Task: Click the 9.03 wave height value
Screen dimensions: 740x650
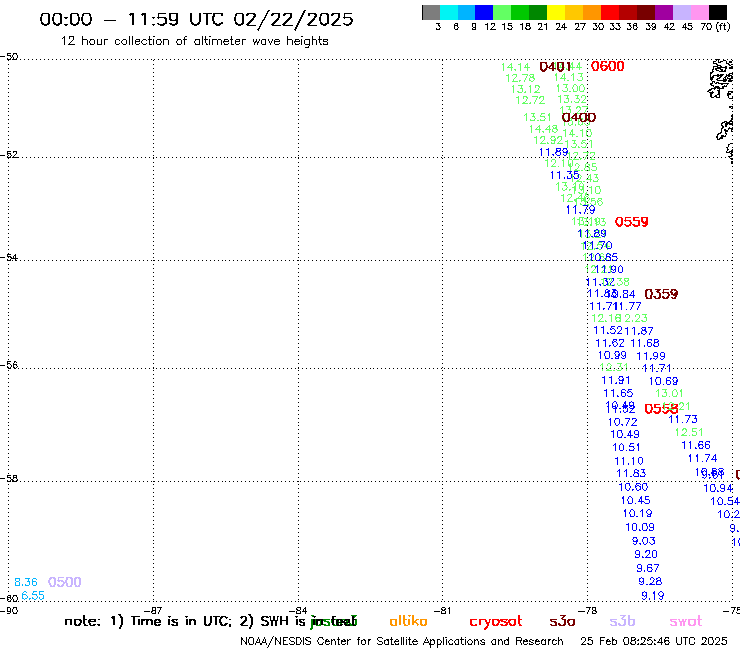Action: 644,541
